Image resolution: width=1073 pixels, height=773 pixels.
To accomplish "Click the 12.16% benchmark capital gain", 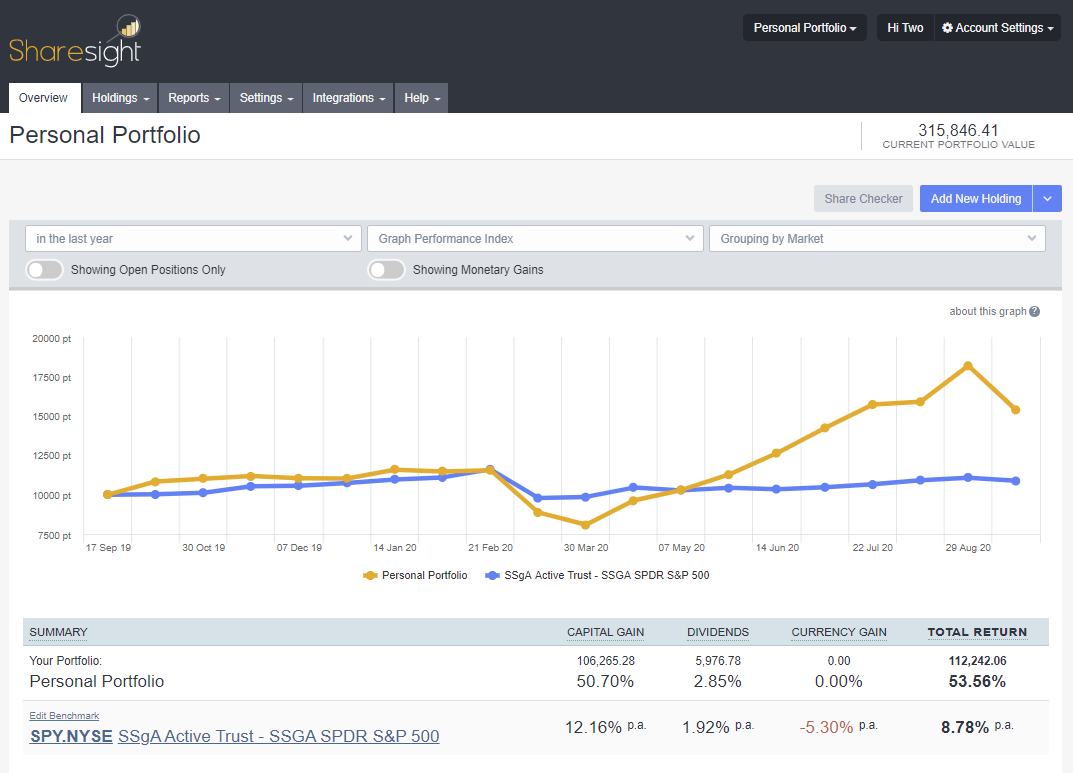I will point(593,727).
